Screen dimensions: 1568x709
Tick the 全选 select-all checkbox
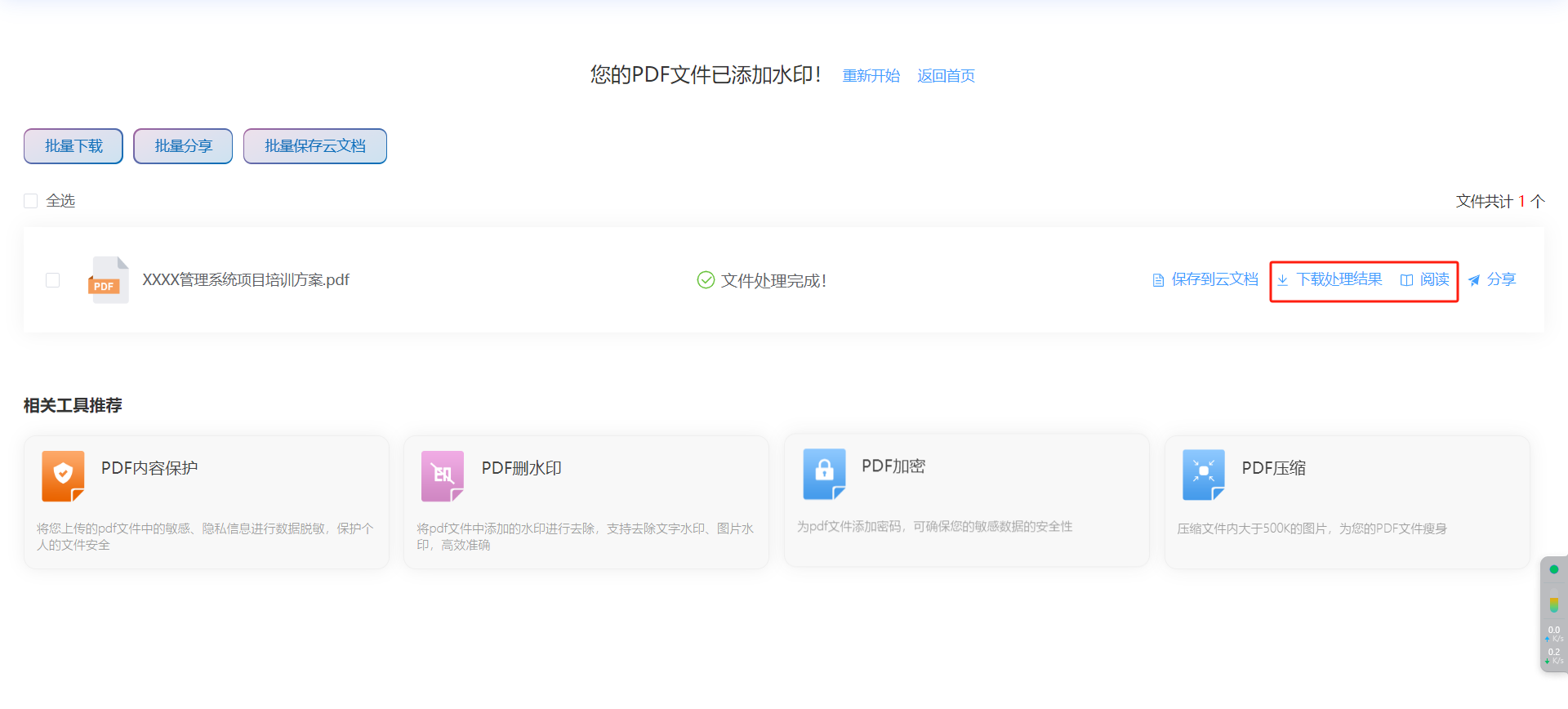pyautogui.click(x=31, y=201)
